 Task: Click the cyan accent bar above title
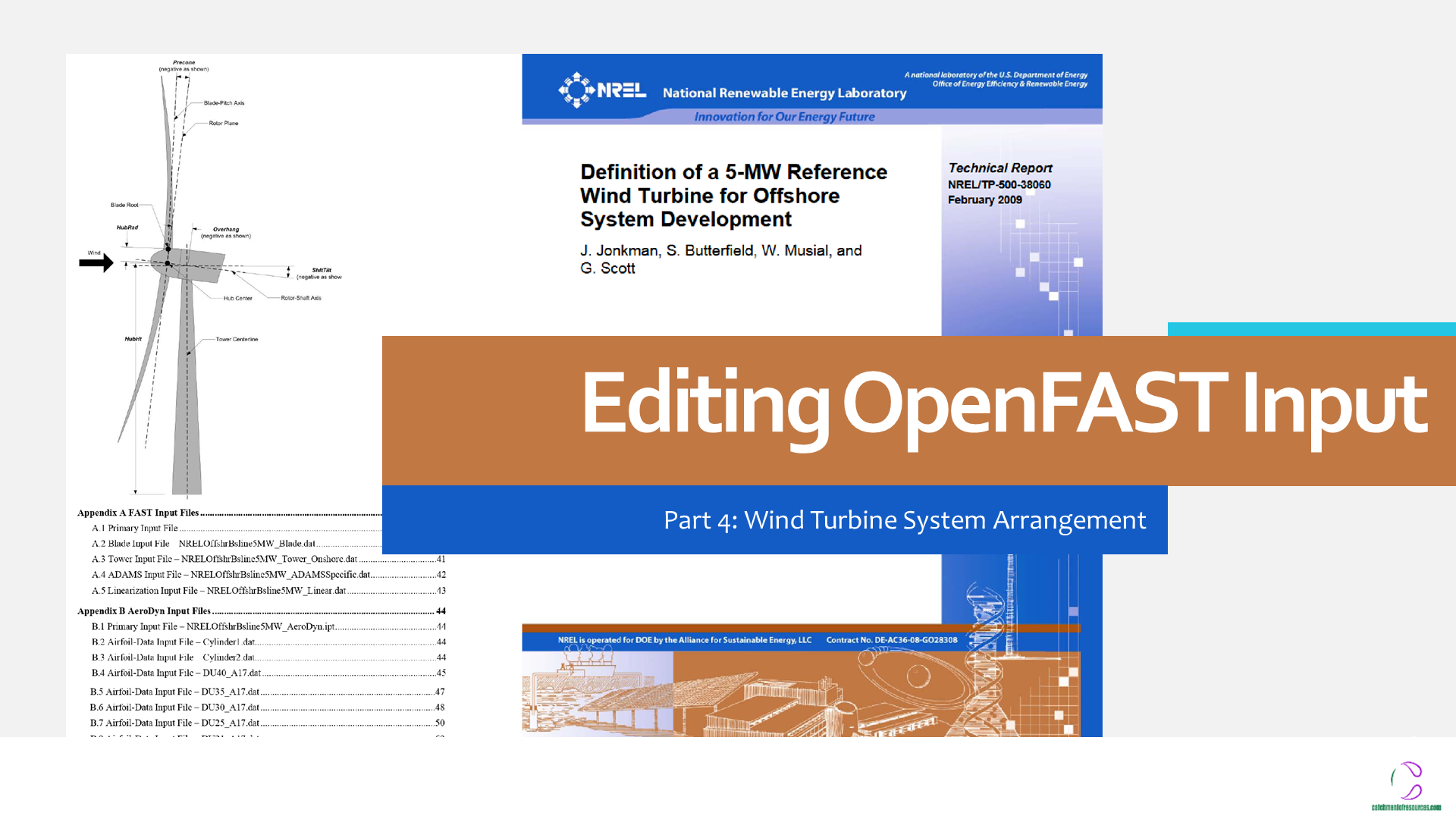pyautogui.click(x=1311, y=329)
